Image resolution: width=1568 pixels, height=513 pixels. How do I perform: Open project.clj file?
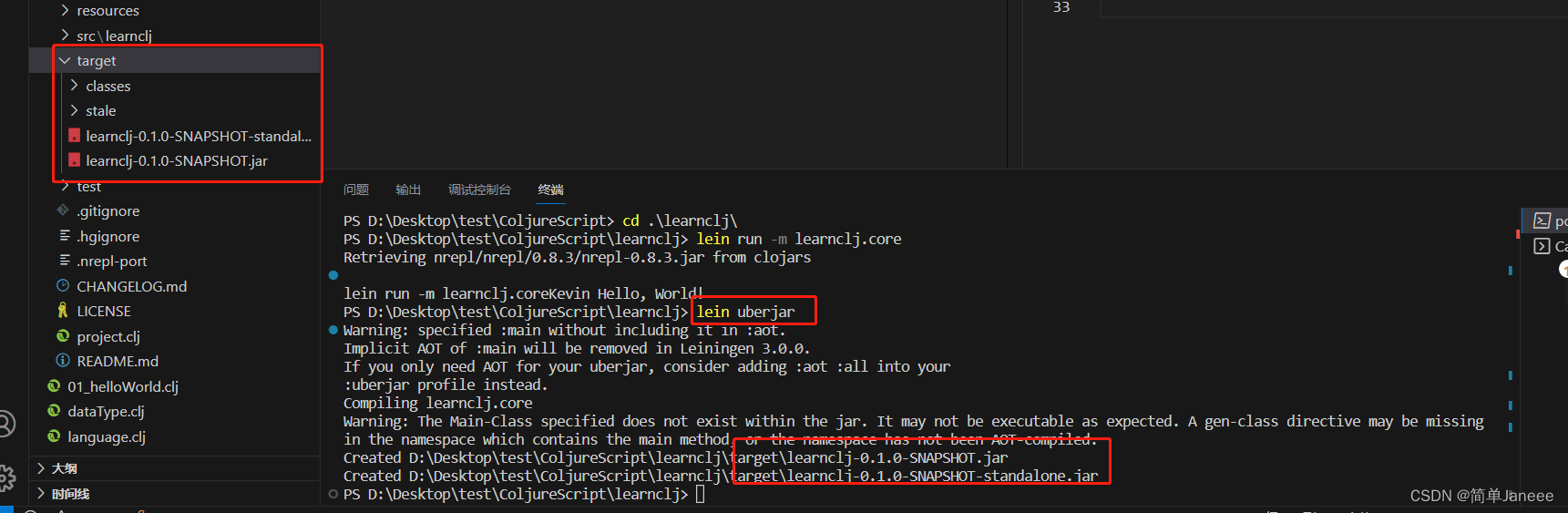point(108,336)
